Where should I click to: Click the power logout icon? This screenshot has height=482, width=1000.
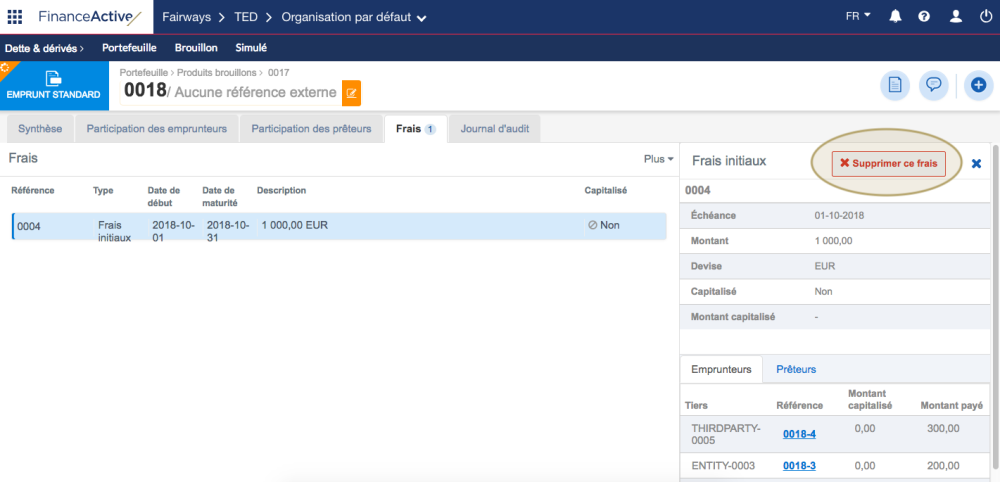[x=986, y=17]
